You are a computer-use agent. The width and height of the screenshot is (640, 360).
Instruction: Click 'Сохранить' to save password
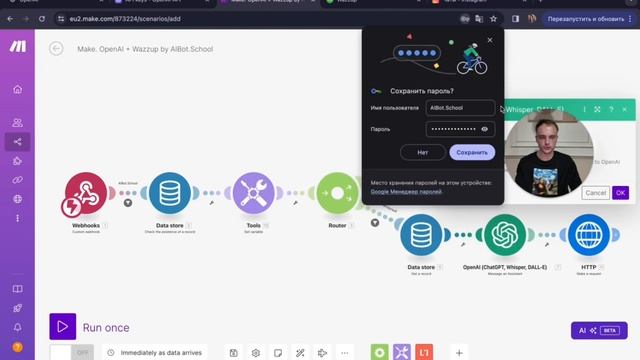pyautogui.click(x=472, y=152)
